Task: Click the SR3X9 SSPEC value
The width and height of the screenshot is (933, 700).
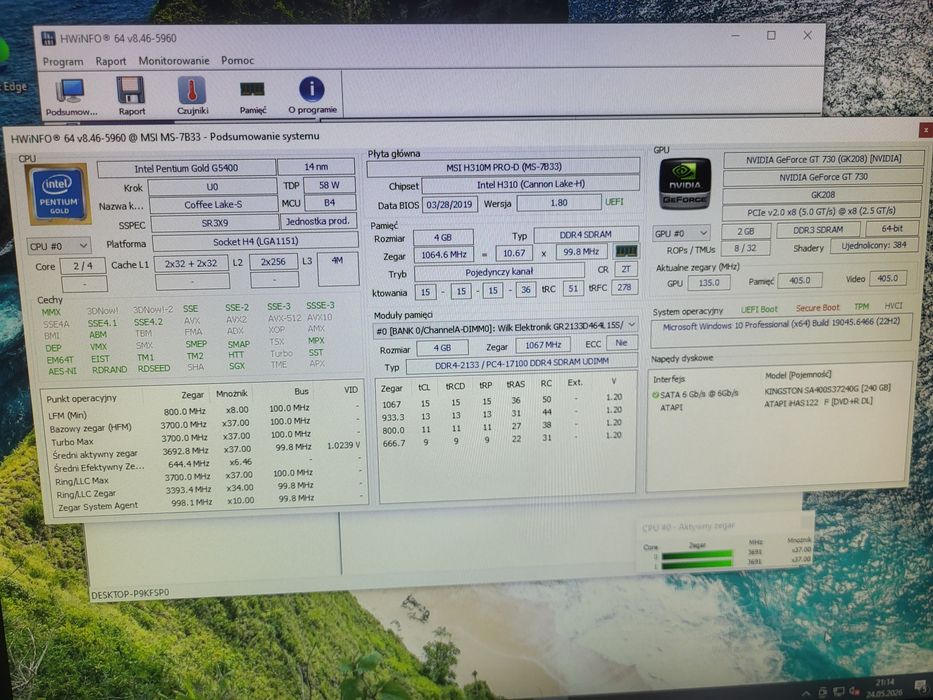Action: [x=214, y=223]
